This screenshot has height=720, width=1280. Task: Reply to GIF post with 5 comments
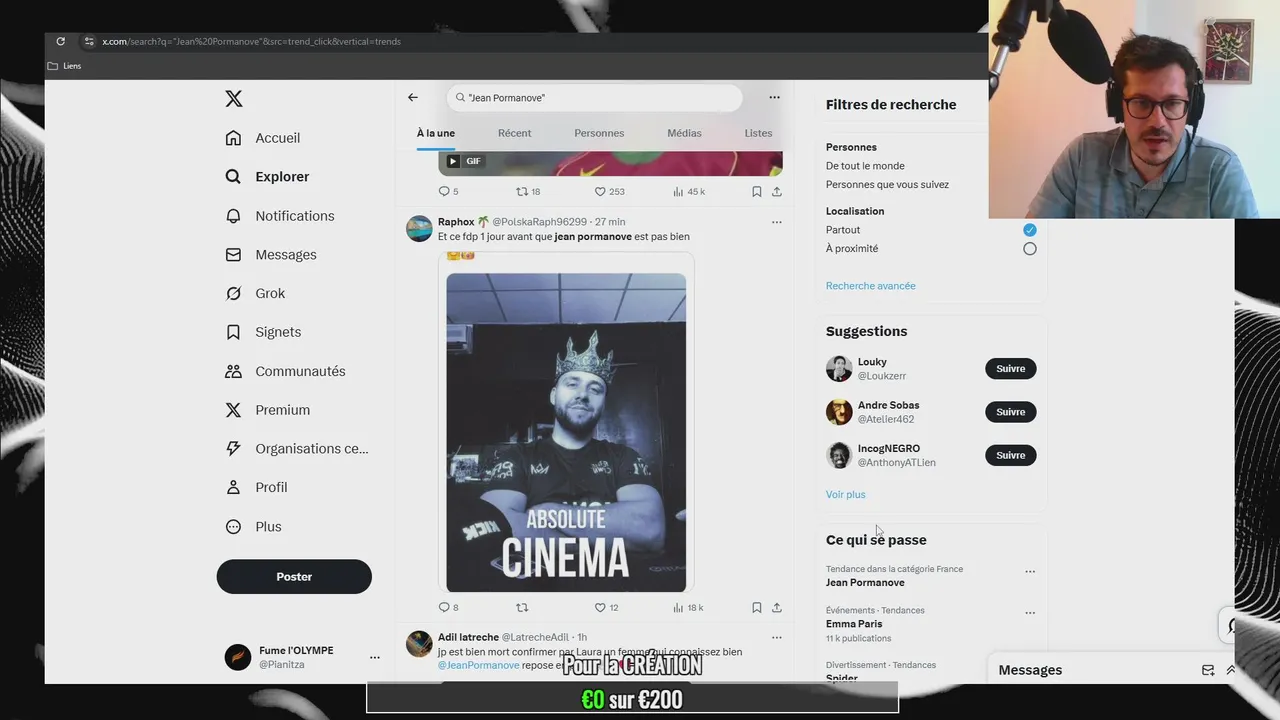tap(448, 191)
